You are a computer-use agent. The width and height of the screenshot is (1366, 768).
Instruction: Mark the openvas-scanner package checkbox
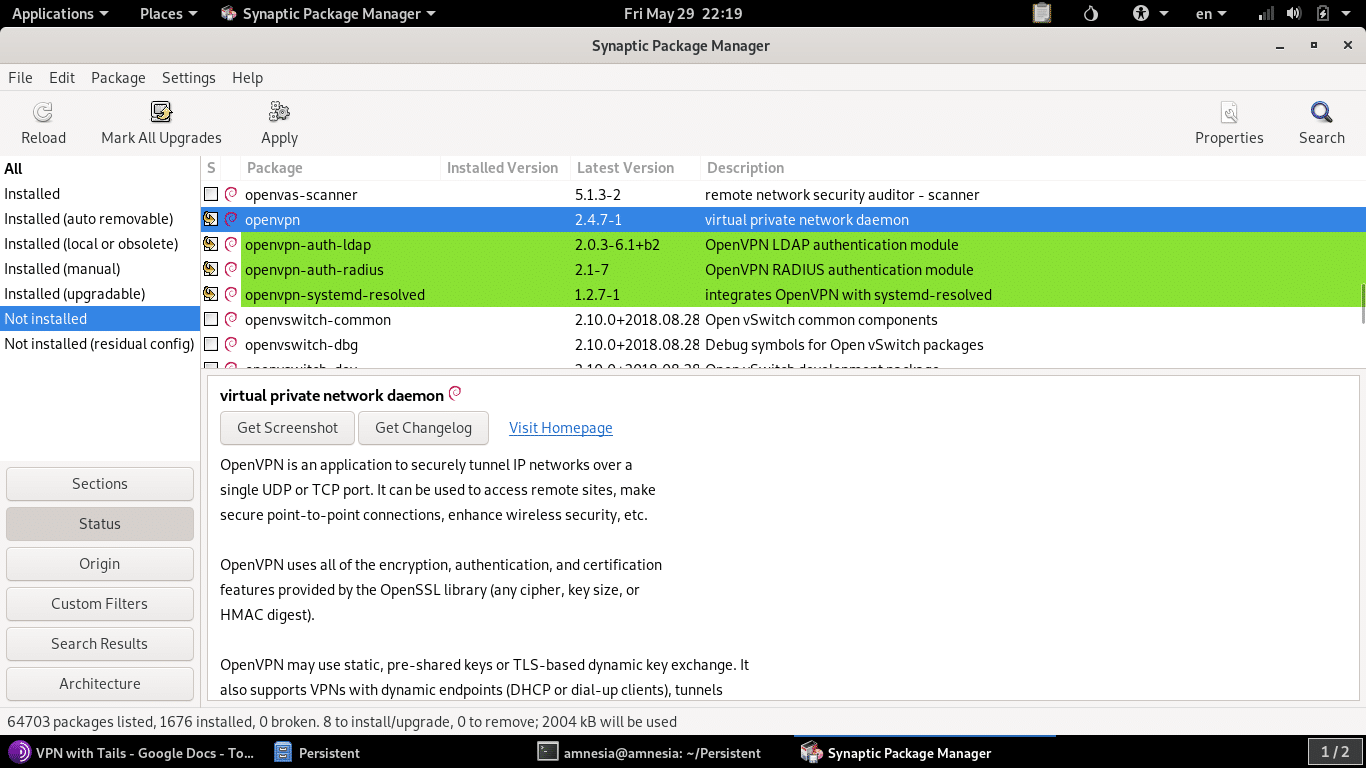click(212, 194)
